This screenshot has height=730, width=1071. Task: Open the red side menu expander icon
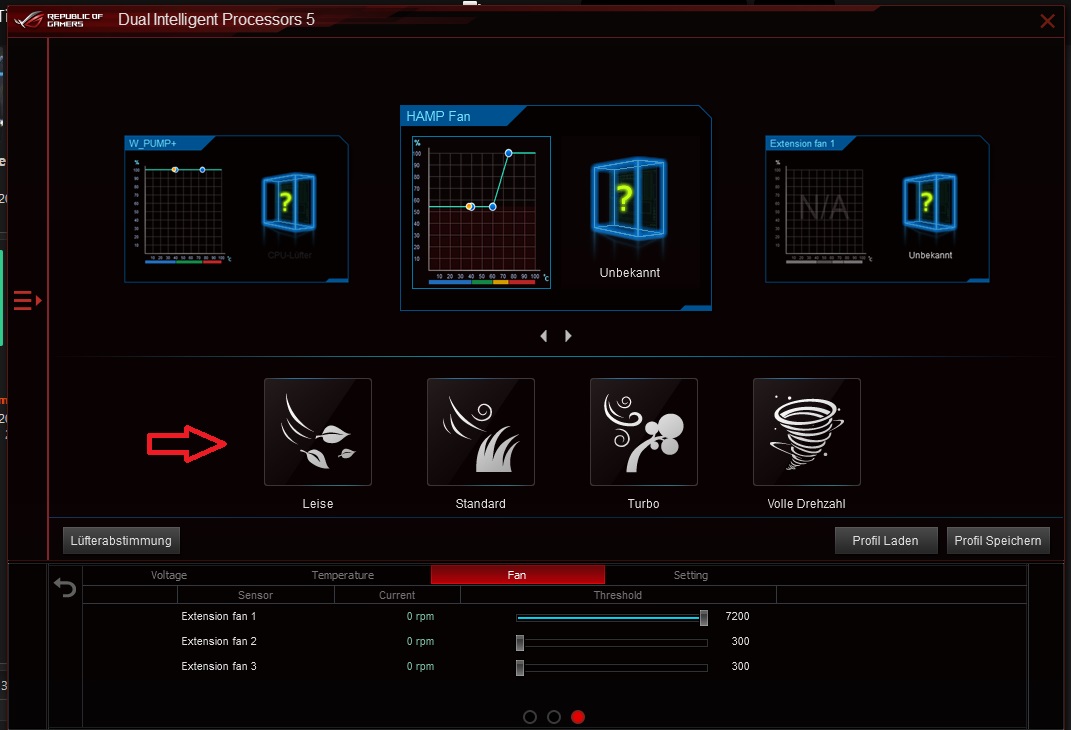click(x=27, y=300)
